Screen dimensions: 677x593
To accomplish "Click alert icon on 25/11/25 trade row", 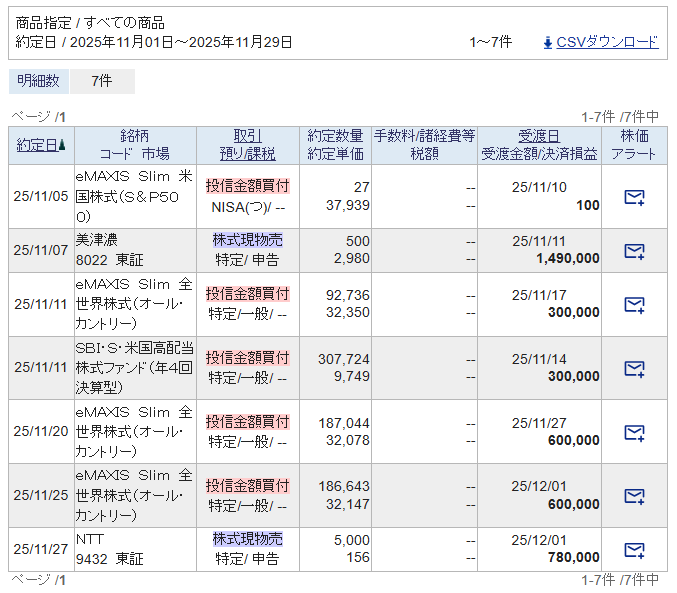I will (634, 496).
